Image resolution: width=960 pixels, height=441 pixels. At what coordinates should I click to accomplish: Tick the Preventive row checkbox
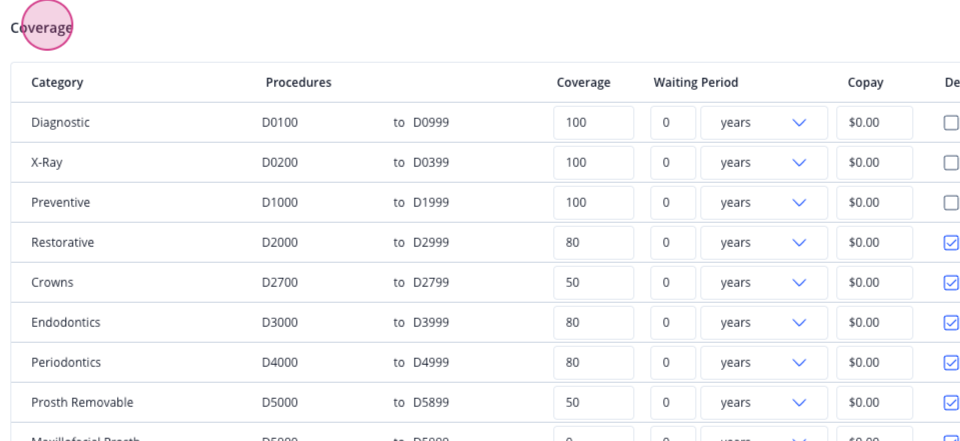pos(951,203)
